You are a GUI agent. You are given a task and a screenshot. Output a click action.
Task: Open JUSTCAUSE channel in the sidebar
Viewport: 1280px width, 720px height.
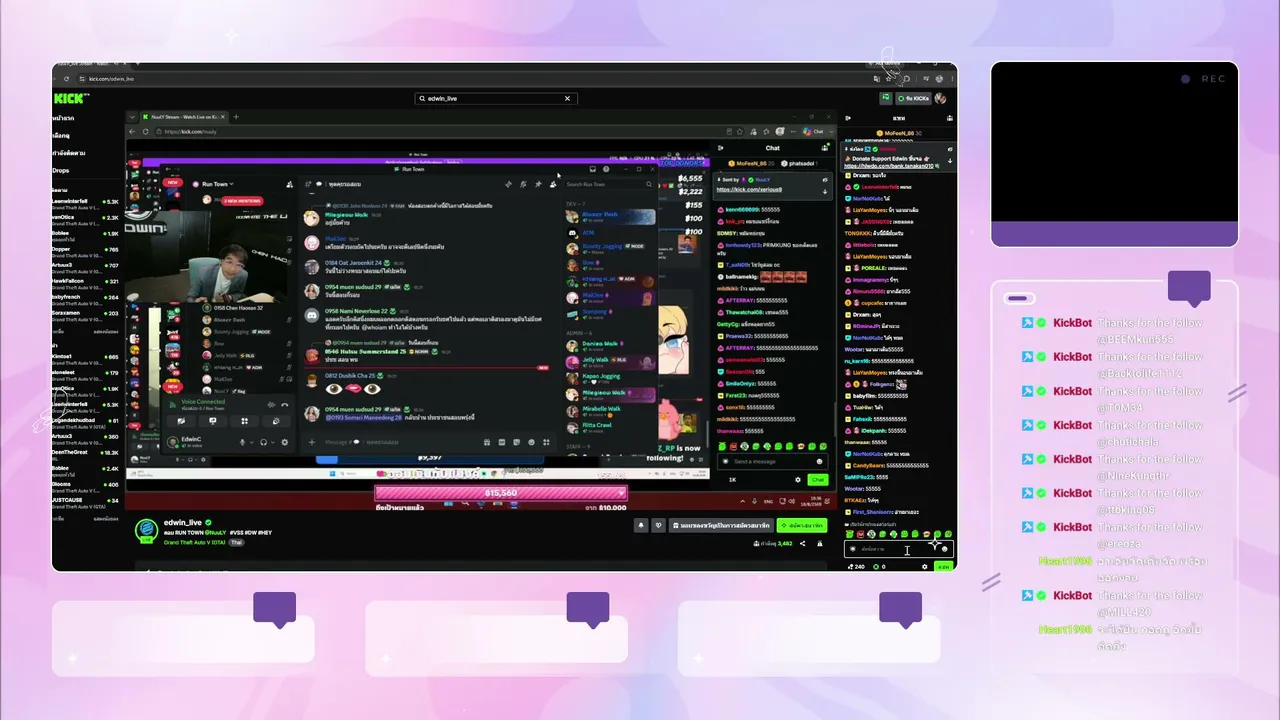click(85, 502)
